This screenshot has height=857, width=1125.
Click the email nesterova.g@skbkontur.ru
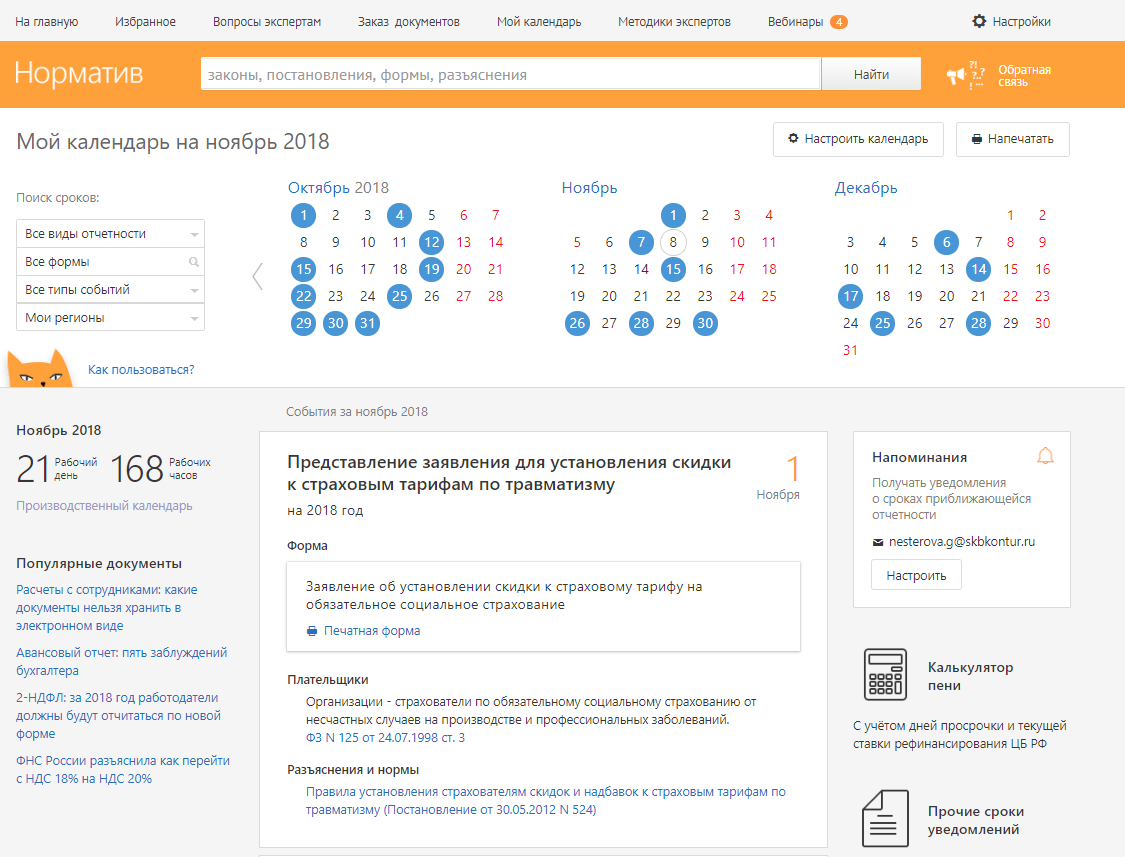(961, 542)
